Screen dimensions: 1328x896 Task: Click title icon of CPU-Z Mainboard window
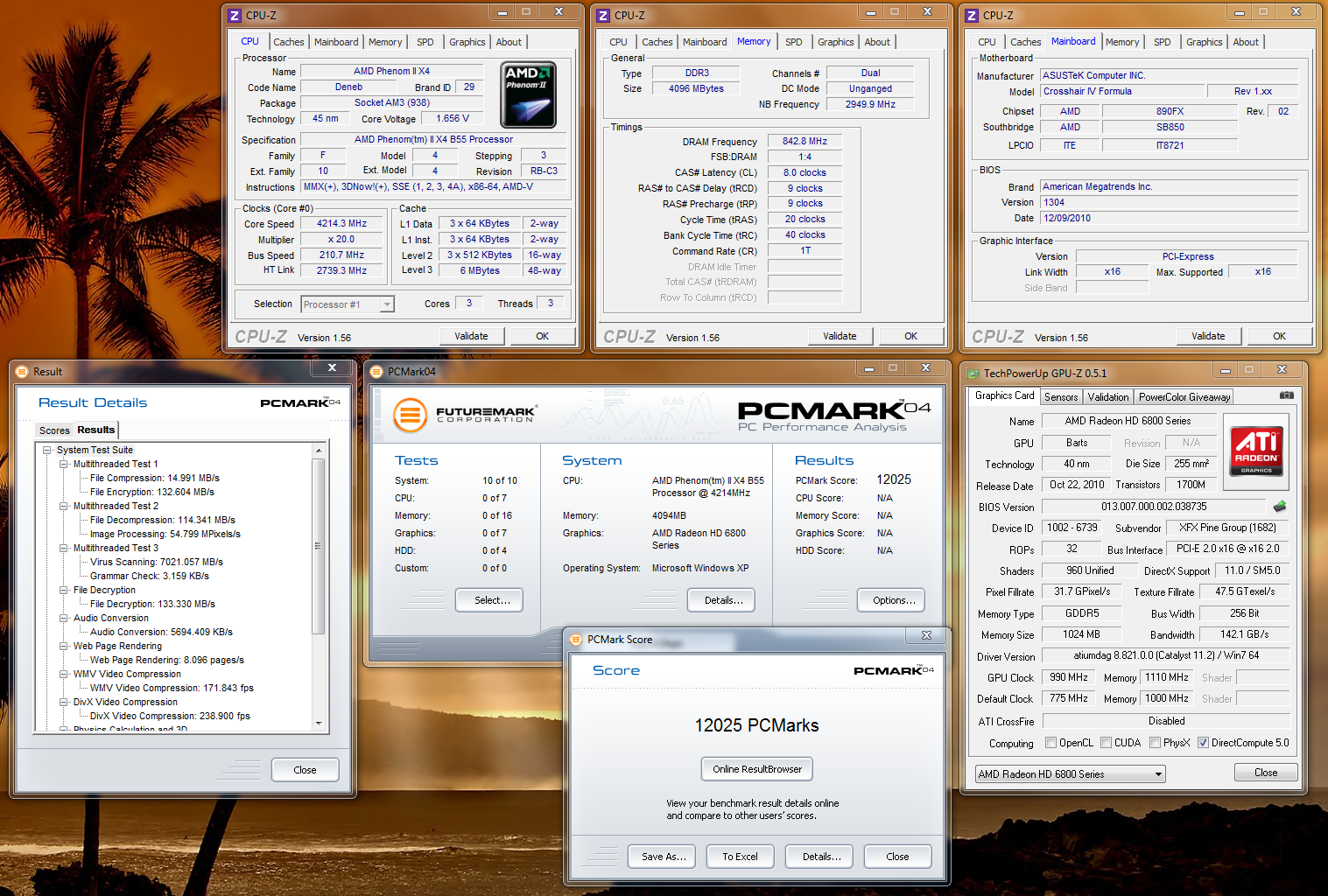coord(971,16)
